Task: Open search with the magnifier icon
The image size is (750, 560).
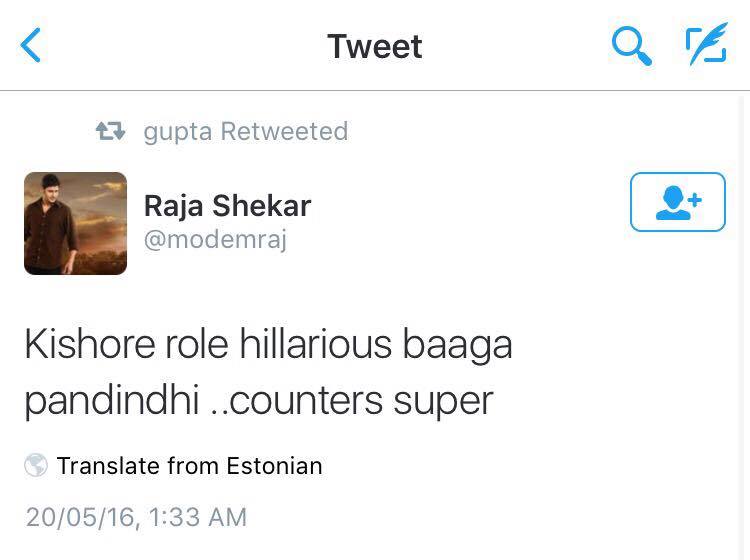Action: (631, 46)
